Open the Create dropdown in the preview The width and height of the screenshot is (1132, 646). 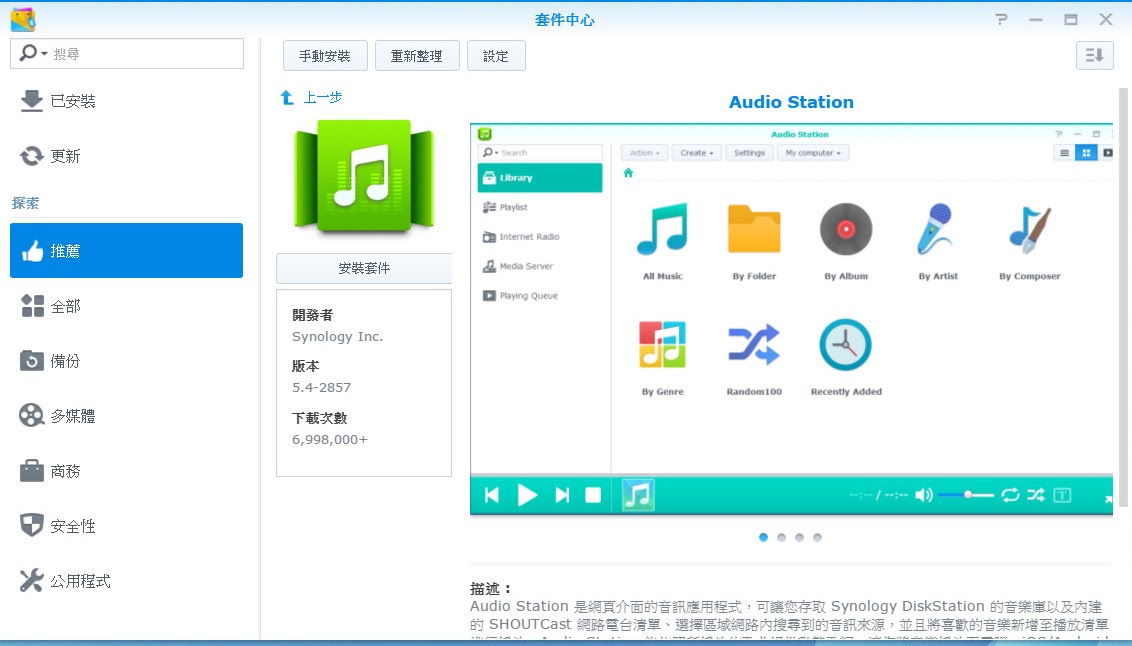697,153
